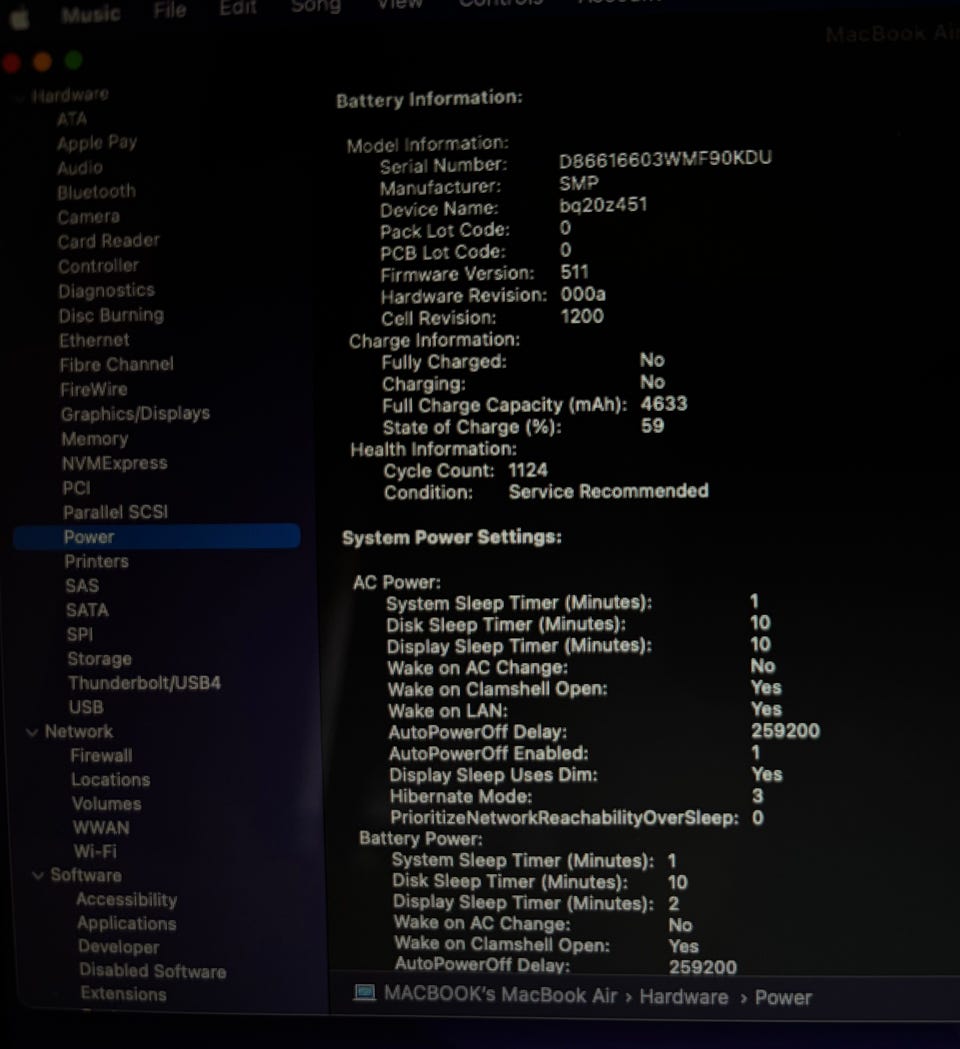Select SATA in the sidebar
This screenshot has height=1049, width=960.
click(87, 610)
